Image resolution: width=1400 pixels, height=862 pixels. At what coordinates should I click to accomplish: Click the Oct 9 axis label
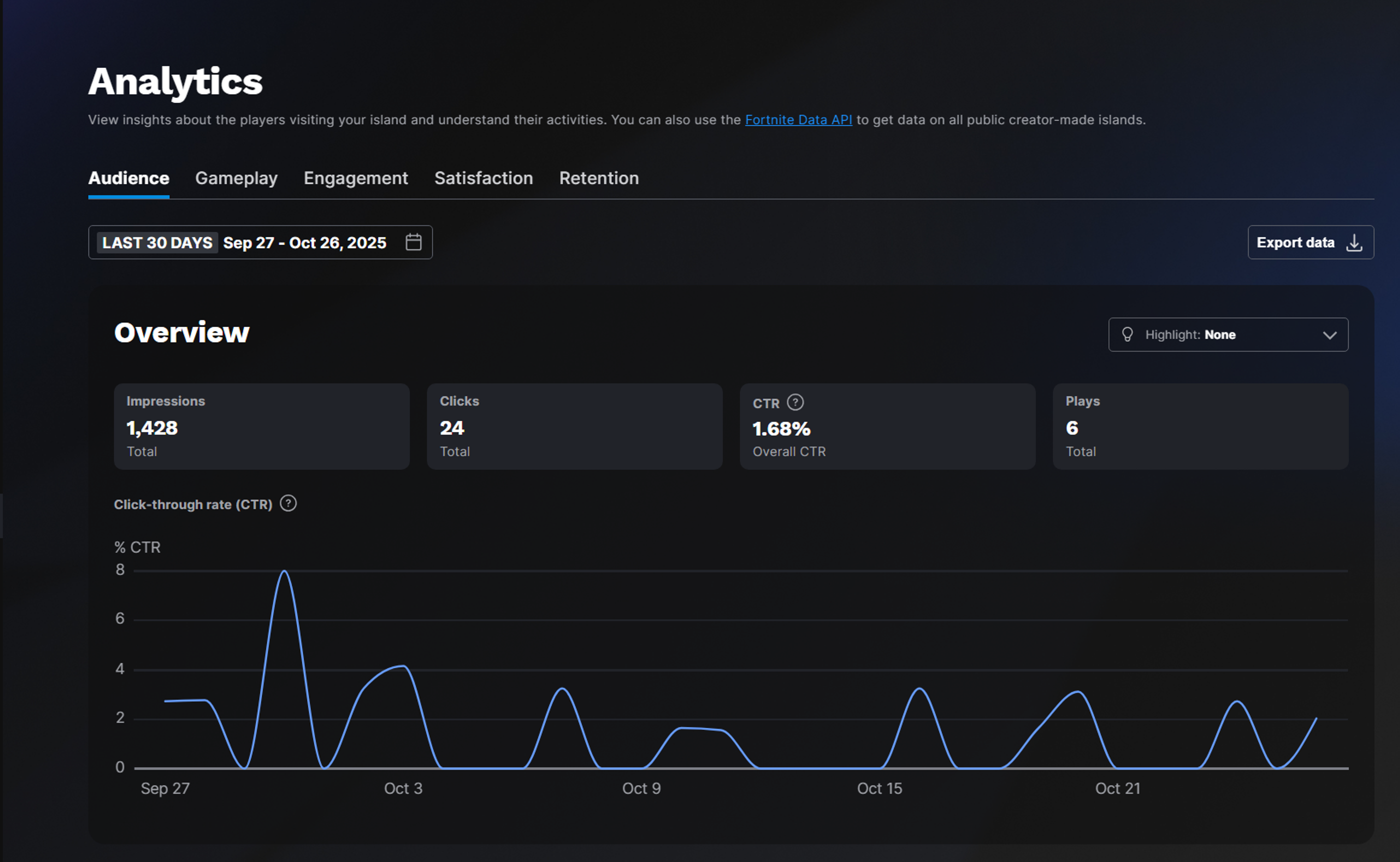point(641,788)
